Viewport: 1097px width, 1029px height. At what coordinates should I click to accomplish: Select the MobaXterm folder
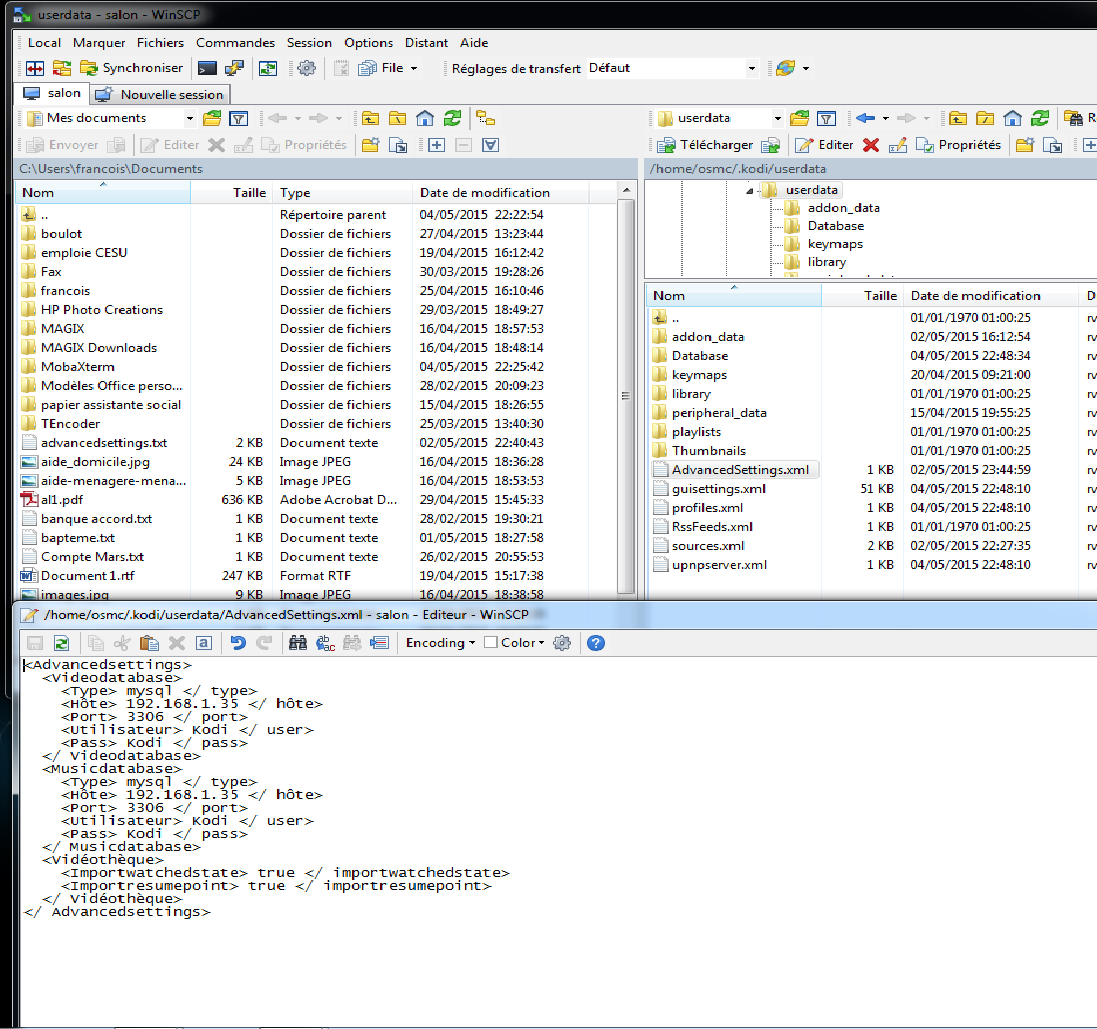coord(77,367)
